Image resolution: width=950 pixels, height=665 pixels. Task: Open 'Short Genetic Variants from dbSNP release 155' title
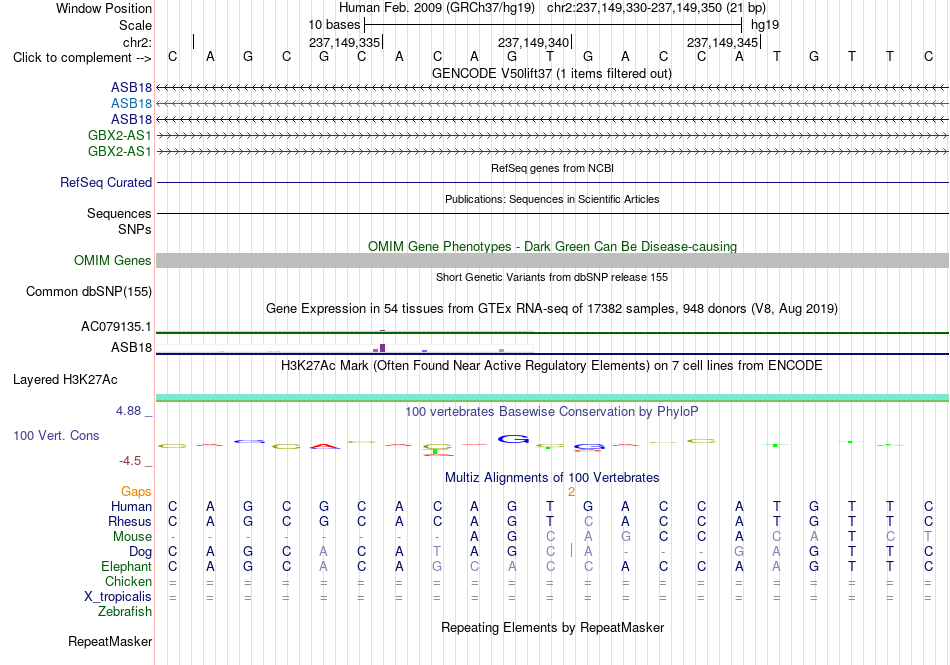tap(552, 277)
